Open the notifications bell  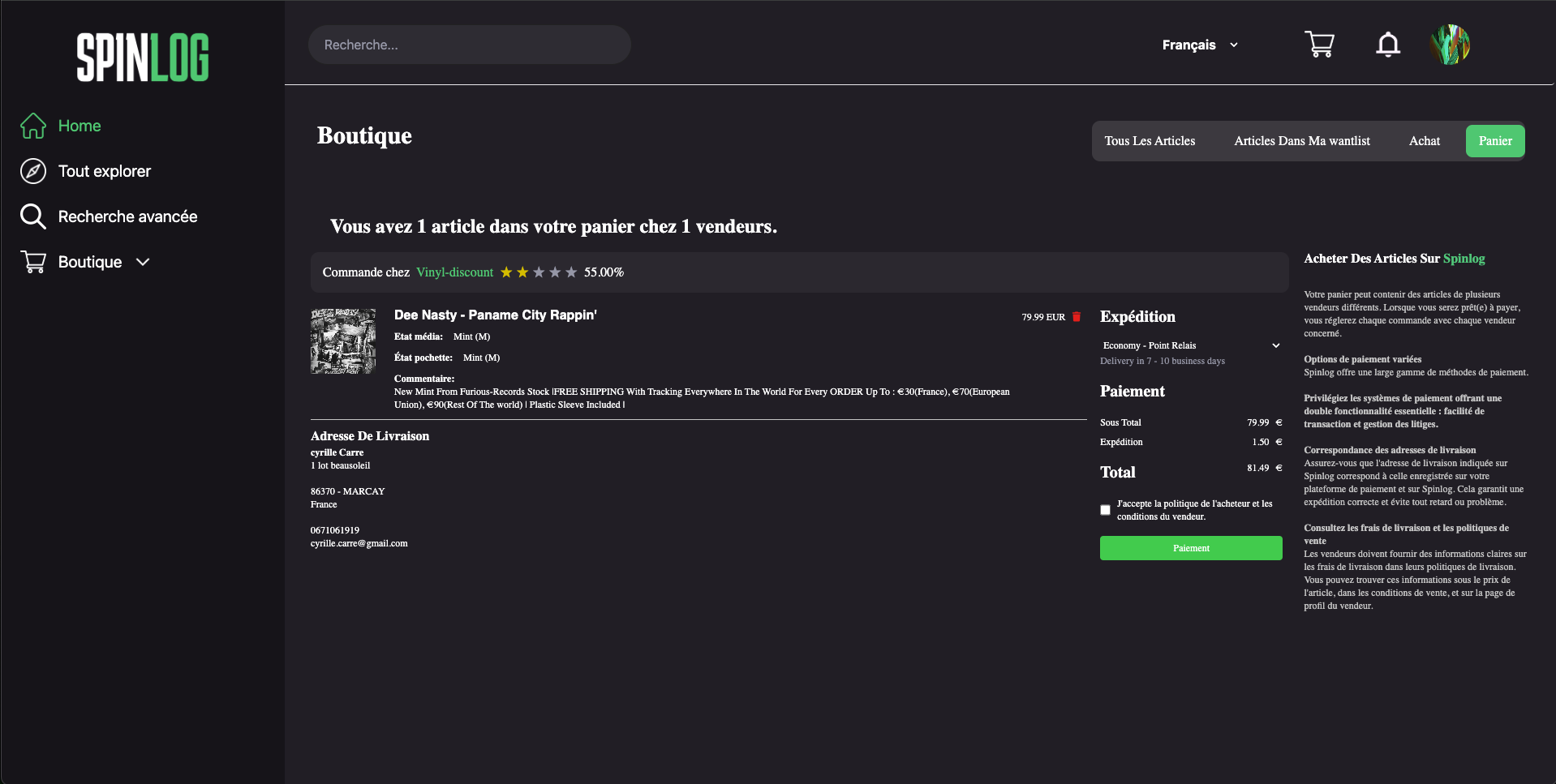click(x=1388, y=45)
